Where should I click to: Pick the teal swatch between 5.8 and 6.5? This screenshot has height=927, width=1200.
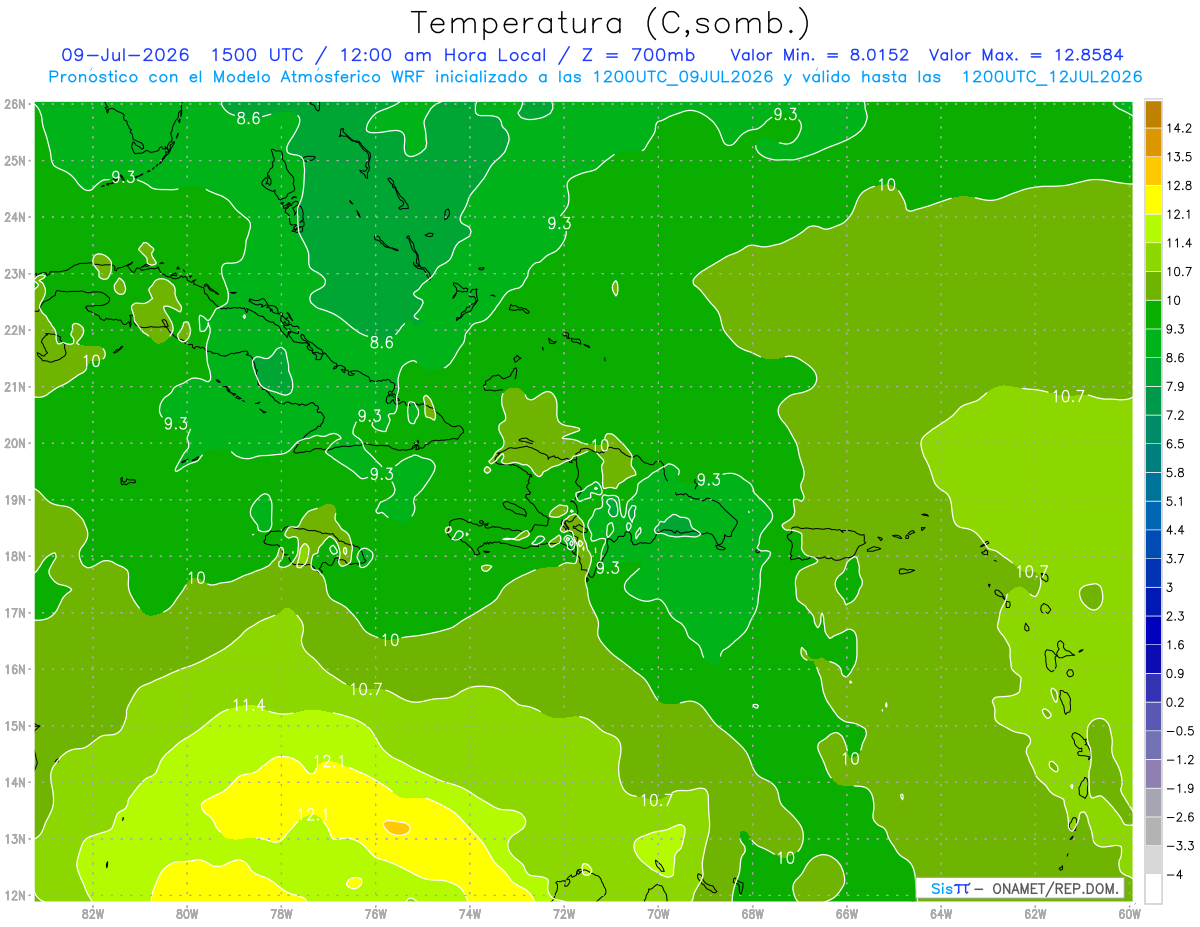coord(1153,457)
